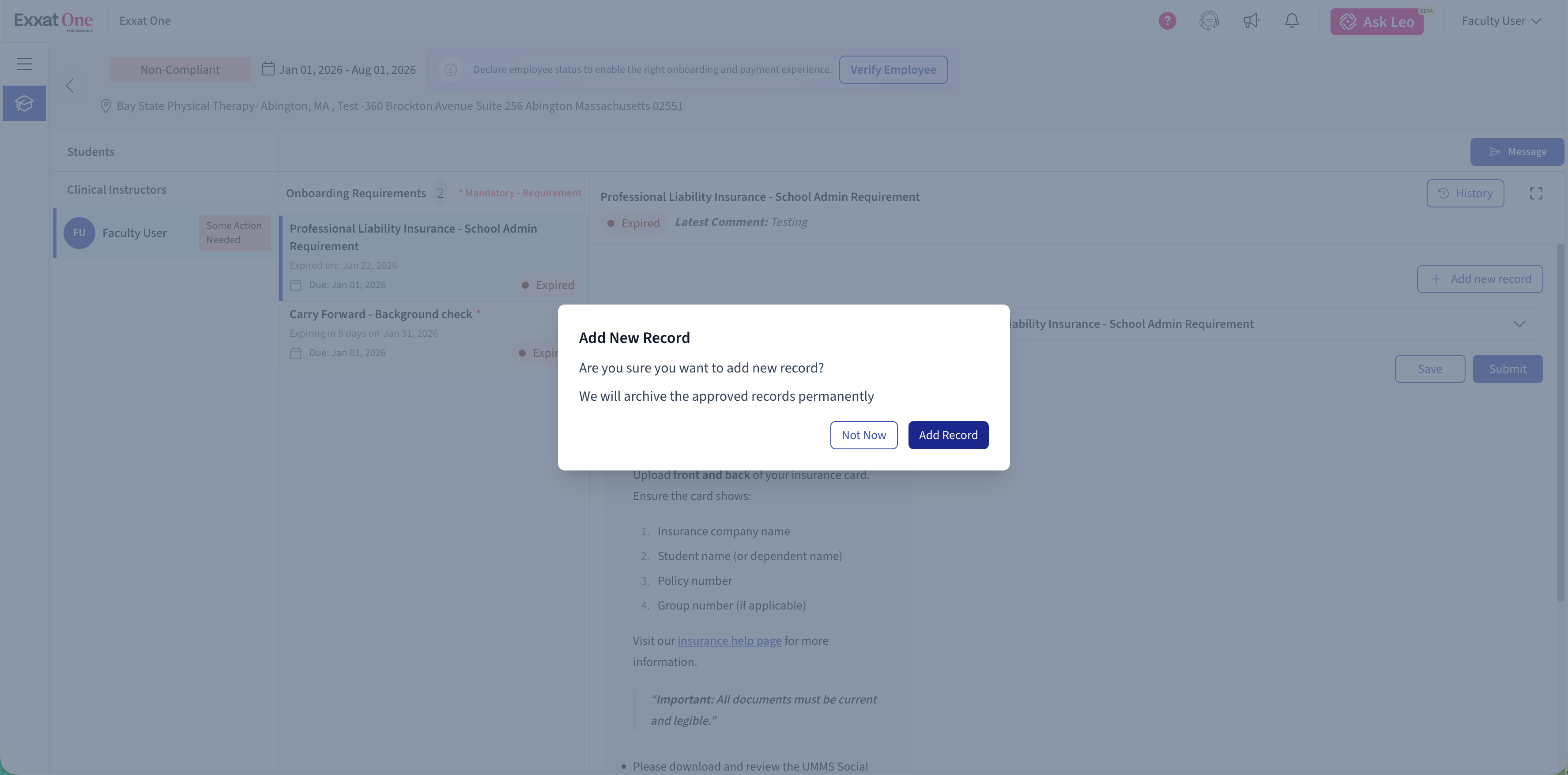Open the Faculty User account dropdown
This screenshot has width=1568, height=775.
tap(1501, 21)
